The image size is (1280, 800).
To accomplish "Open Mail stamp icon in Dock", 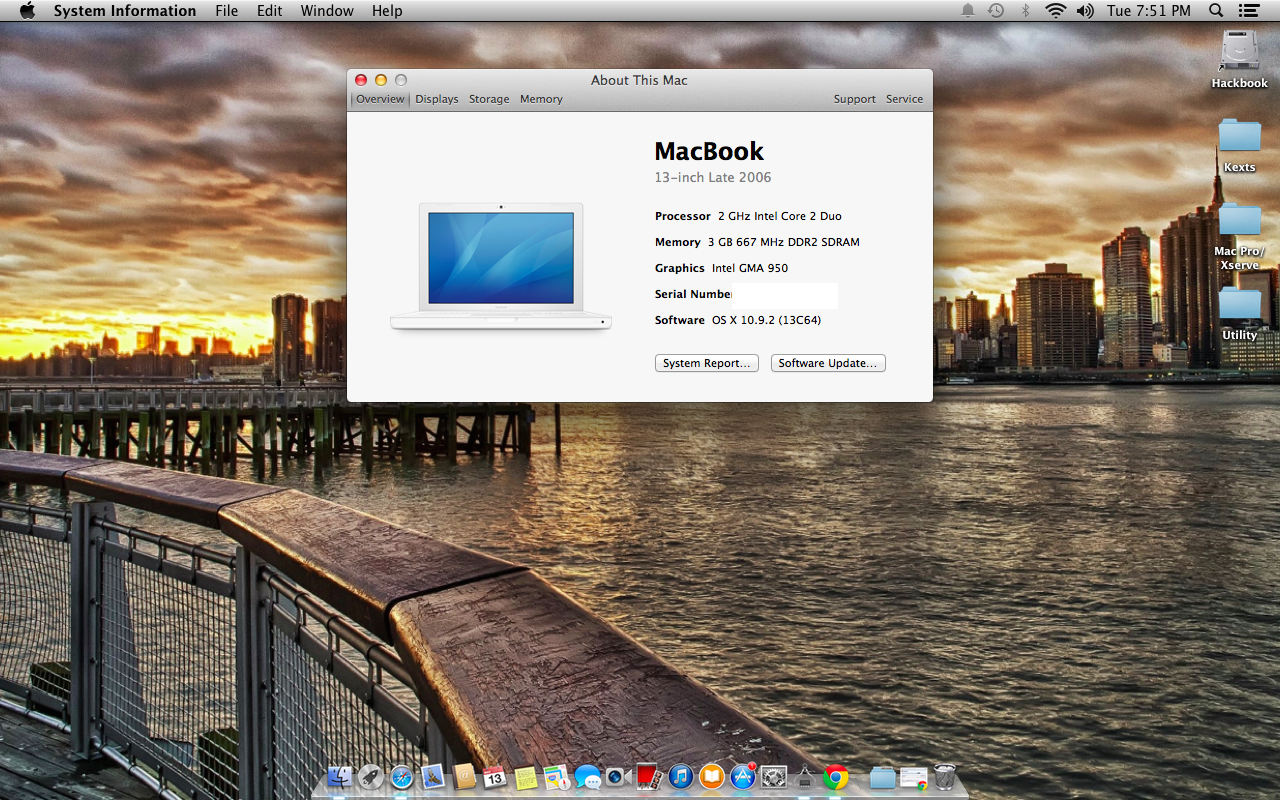I will pyautogui.click(x=433, y=777).
